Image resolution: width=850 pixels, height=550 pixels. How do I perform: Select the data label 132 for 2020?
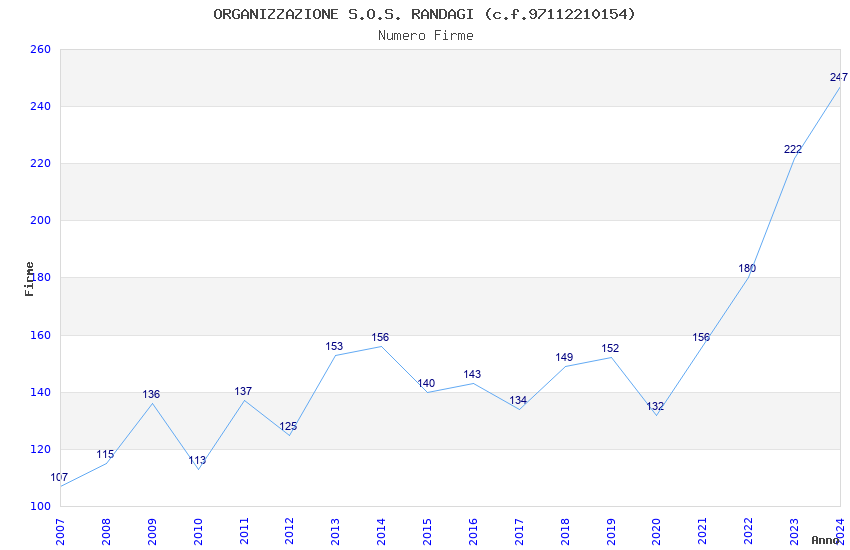655,406
